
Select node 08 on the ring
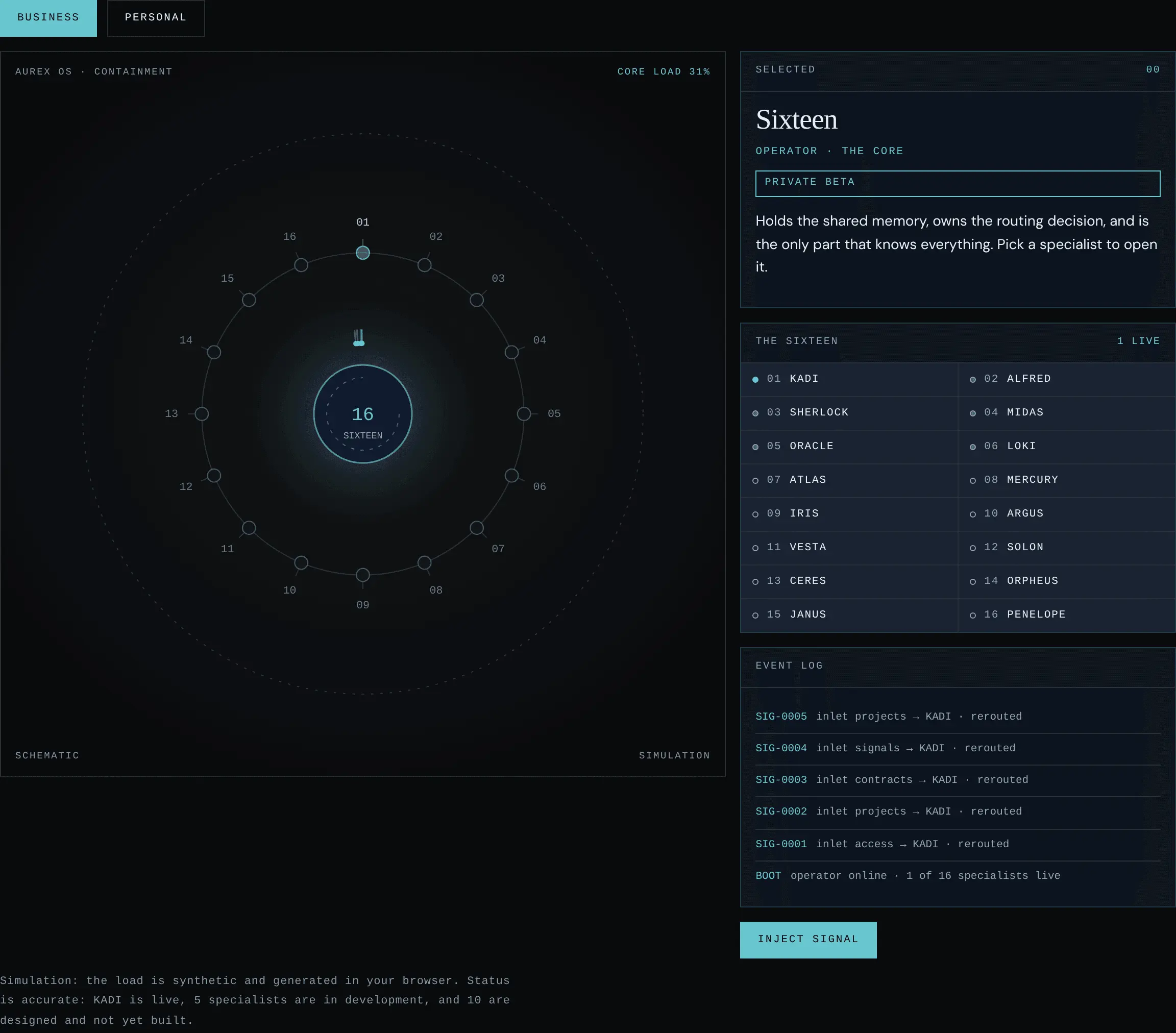424,562
